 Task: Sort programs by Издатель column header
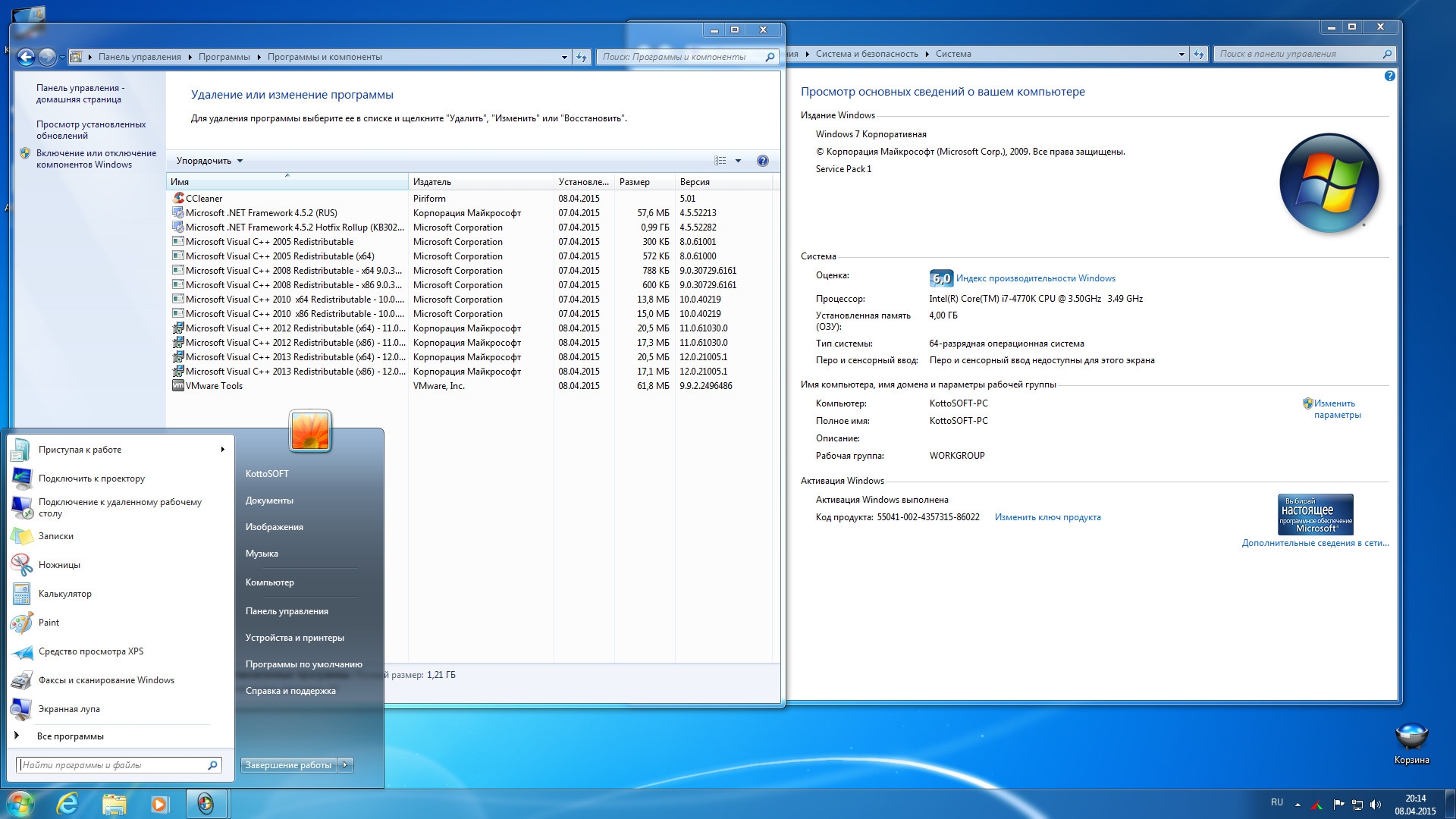pyautogui.click(x=481, y=182)
